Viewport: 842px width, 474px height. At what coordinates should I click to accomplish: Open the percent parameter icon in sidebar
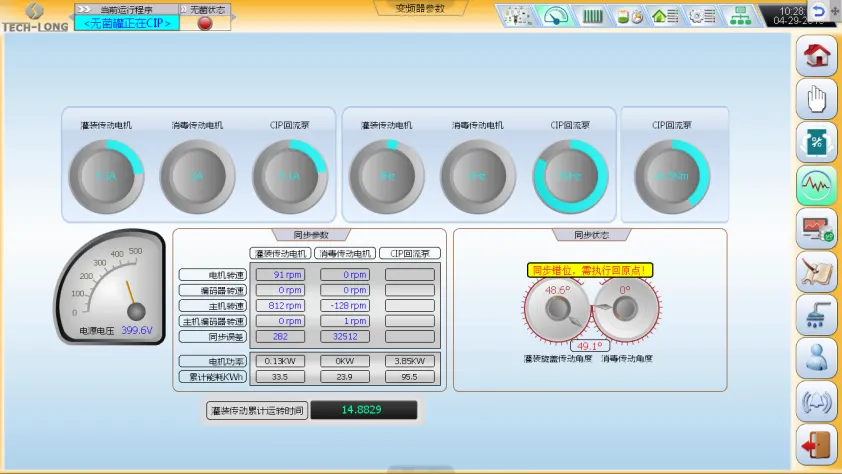click(816, 142)
